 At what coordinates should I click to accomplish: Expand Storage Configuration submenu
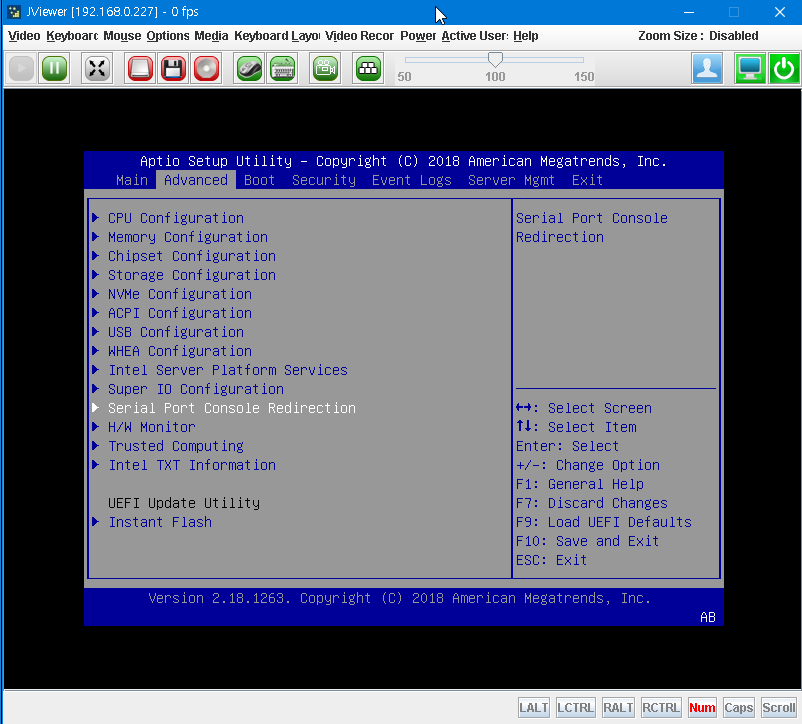click(191, 275)
